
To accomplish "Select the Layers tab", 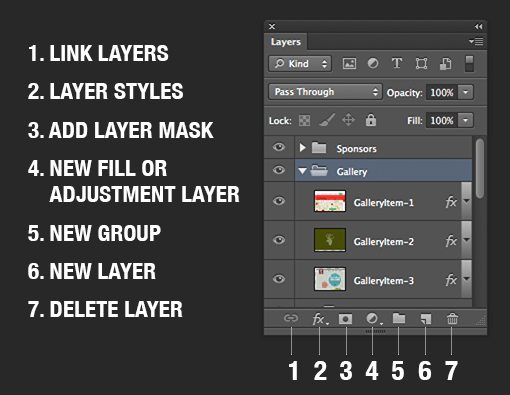I will click(x=286, y=42).
